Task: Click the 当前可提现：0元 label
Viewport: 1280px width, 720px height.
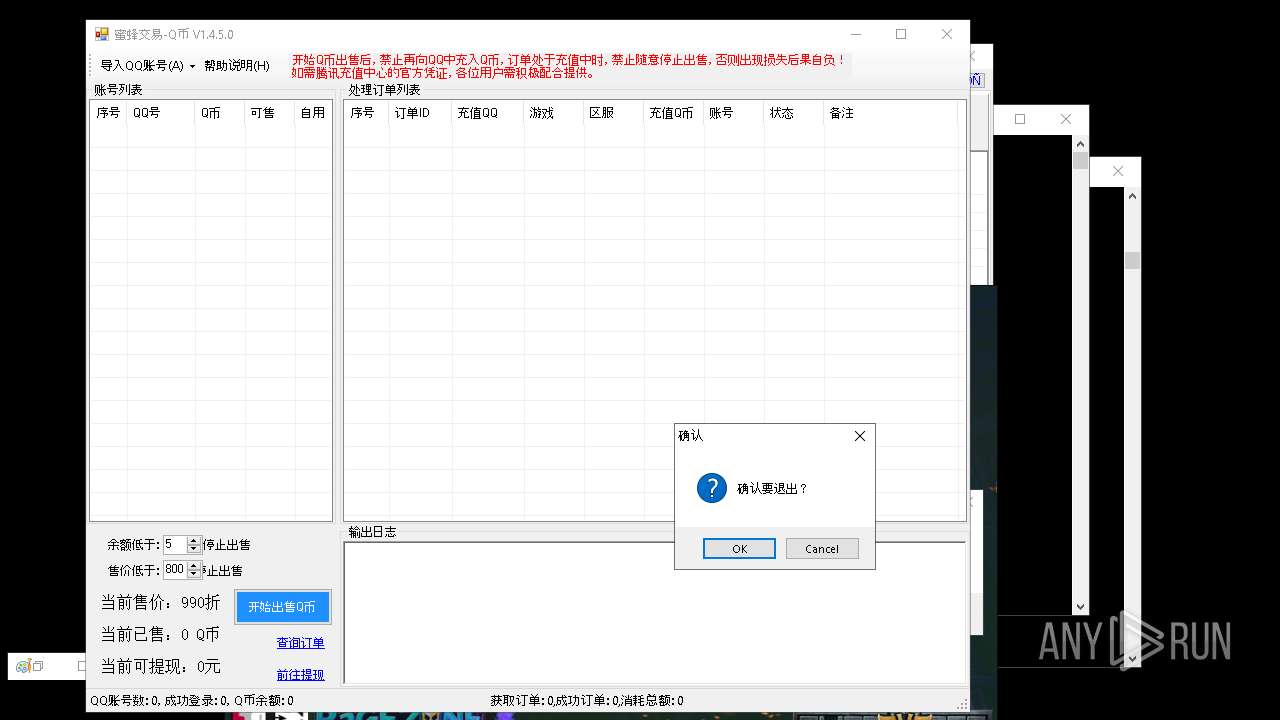Action: coord(161,667)
